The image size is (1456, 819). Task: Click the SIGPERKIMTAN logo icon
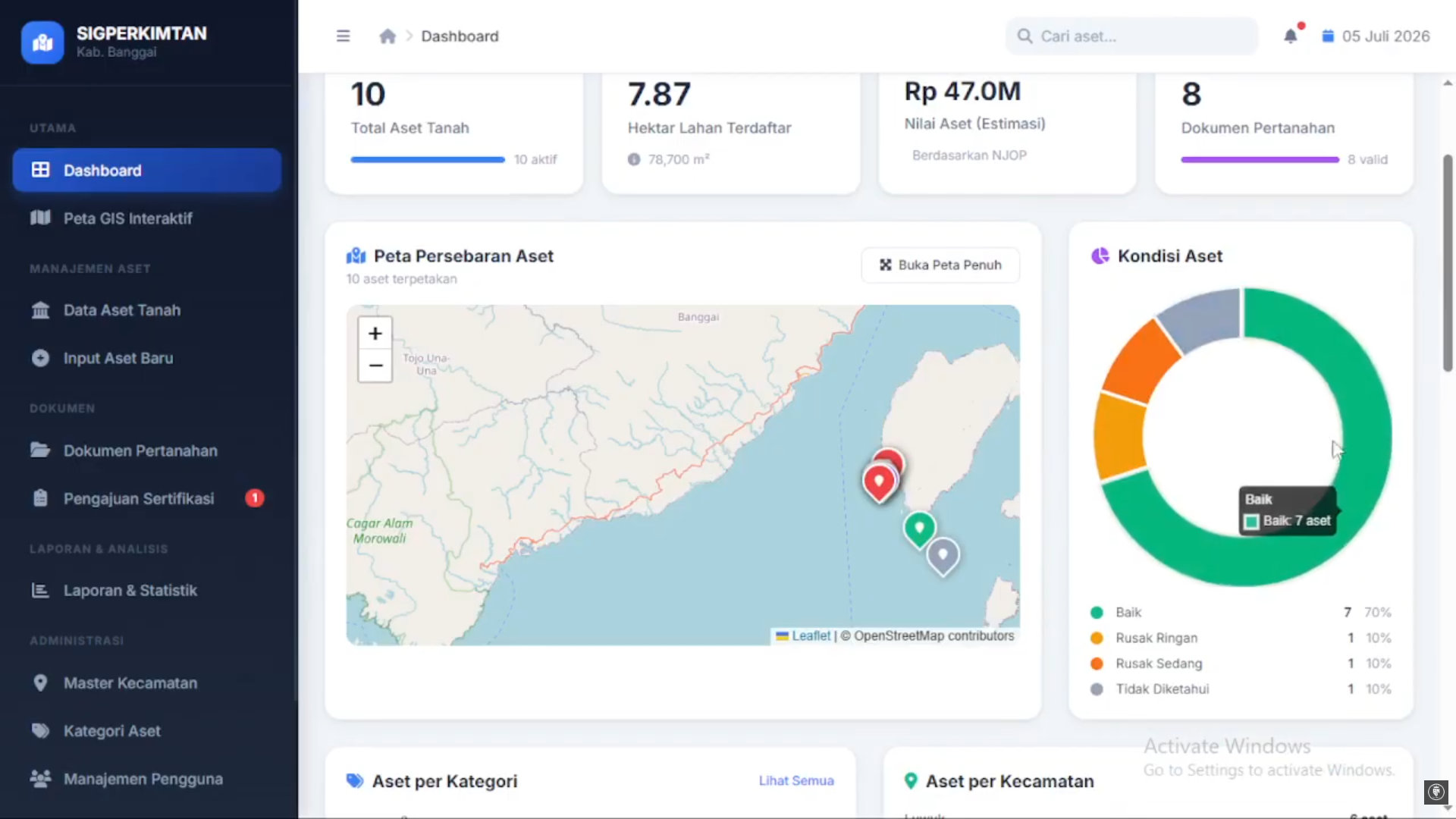[42, 42]
